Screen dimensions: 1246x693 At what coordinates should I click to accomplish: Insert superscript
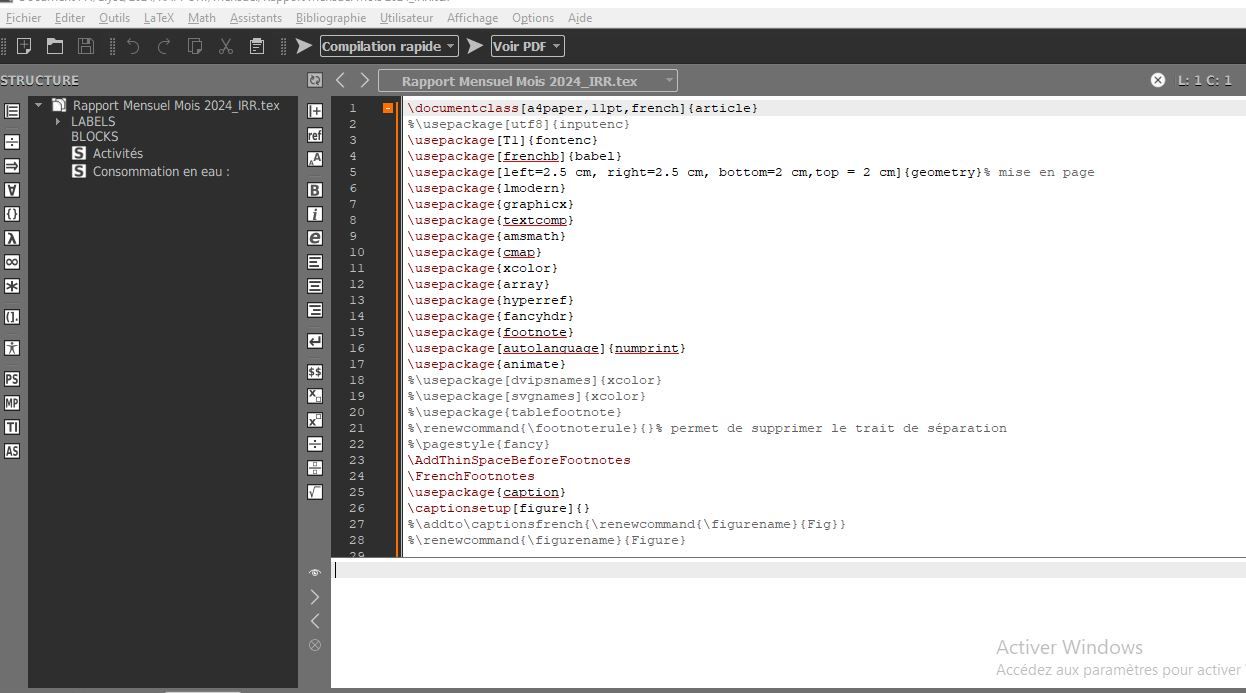coord(315,420)
